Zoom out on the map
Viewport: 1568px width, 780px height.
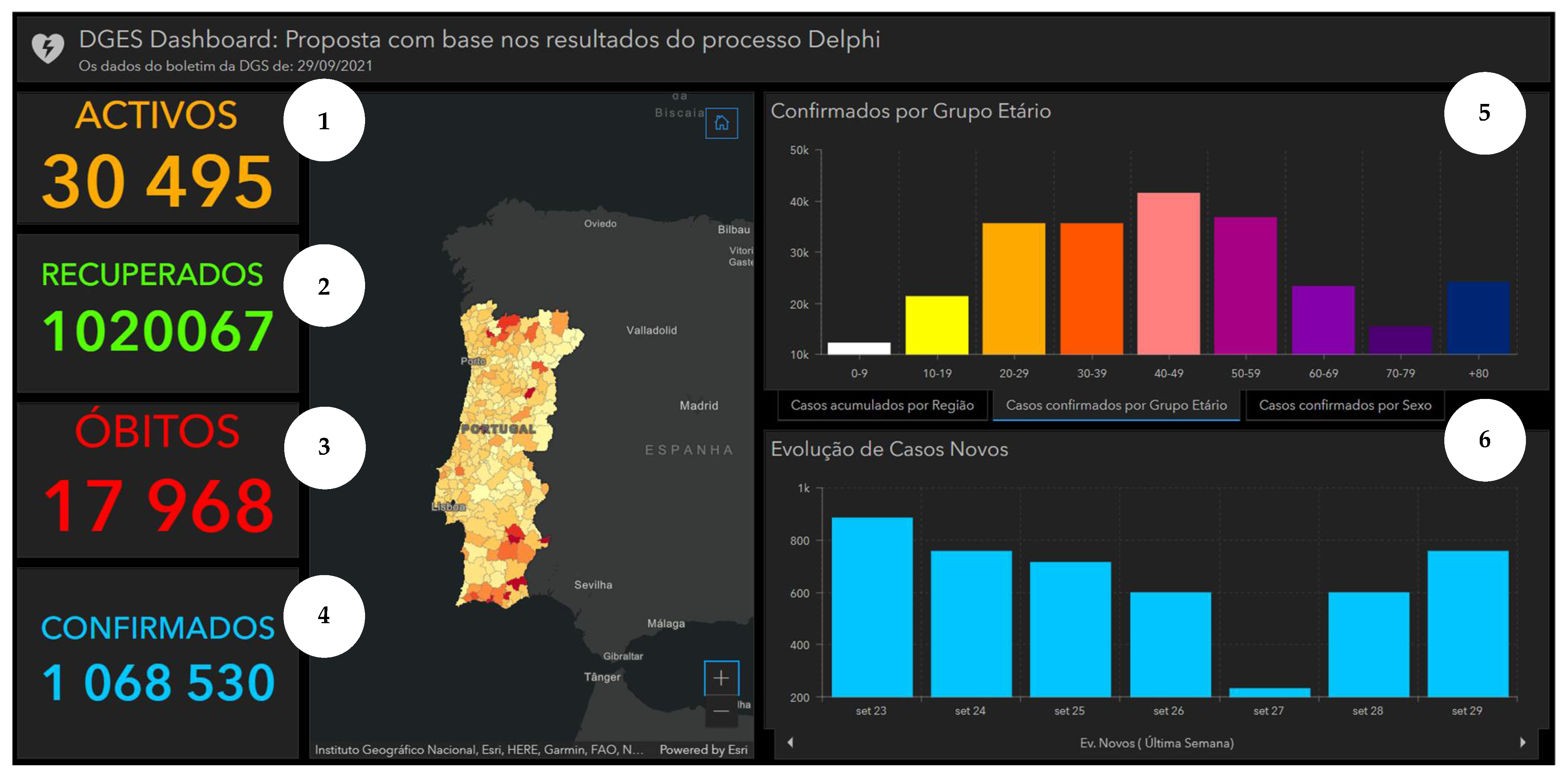(x=721, y=711)
